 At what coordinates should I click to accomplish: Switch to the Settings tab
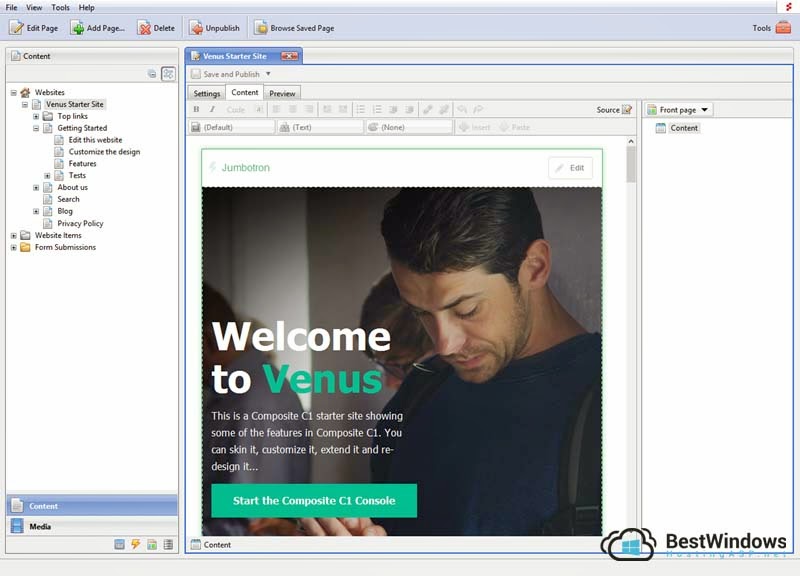pos(207,93)
